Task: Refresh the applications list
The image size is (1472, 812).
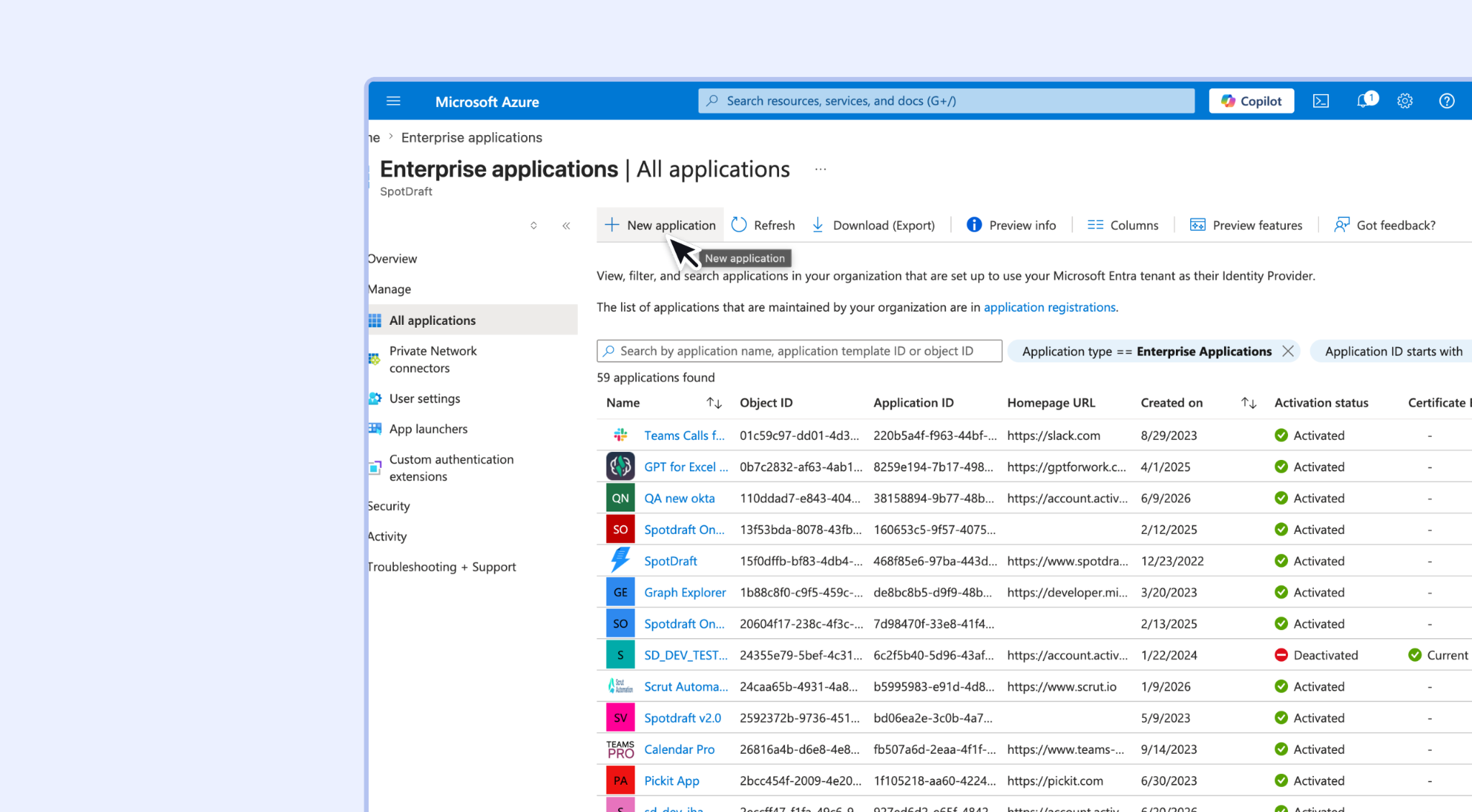Action: [763, 225]
